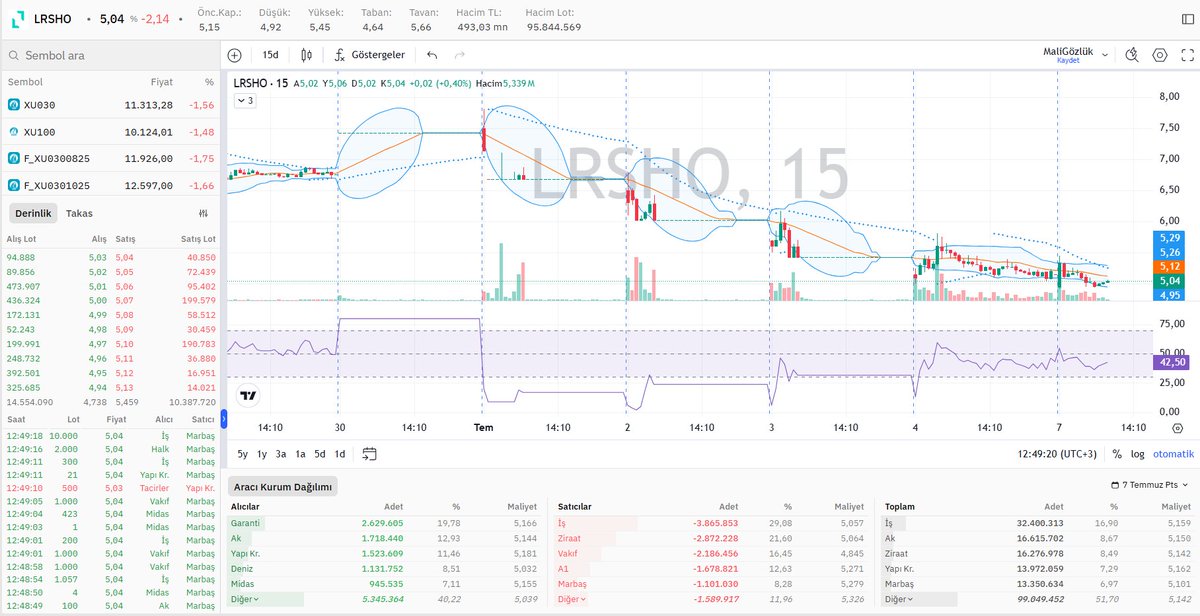Click the Midas buyer row
Viewport: 1200px width, 616px height.
[385, 584]
